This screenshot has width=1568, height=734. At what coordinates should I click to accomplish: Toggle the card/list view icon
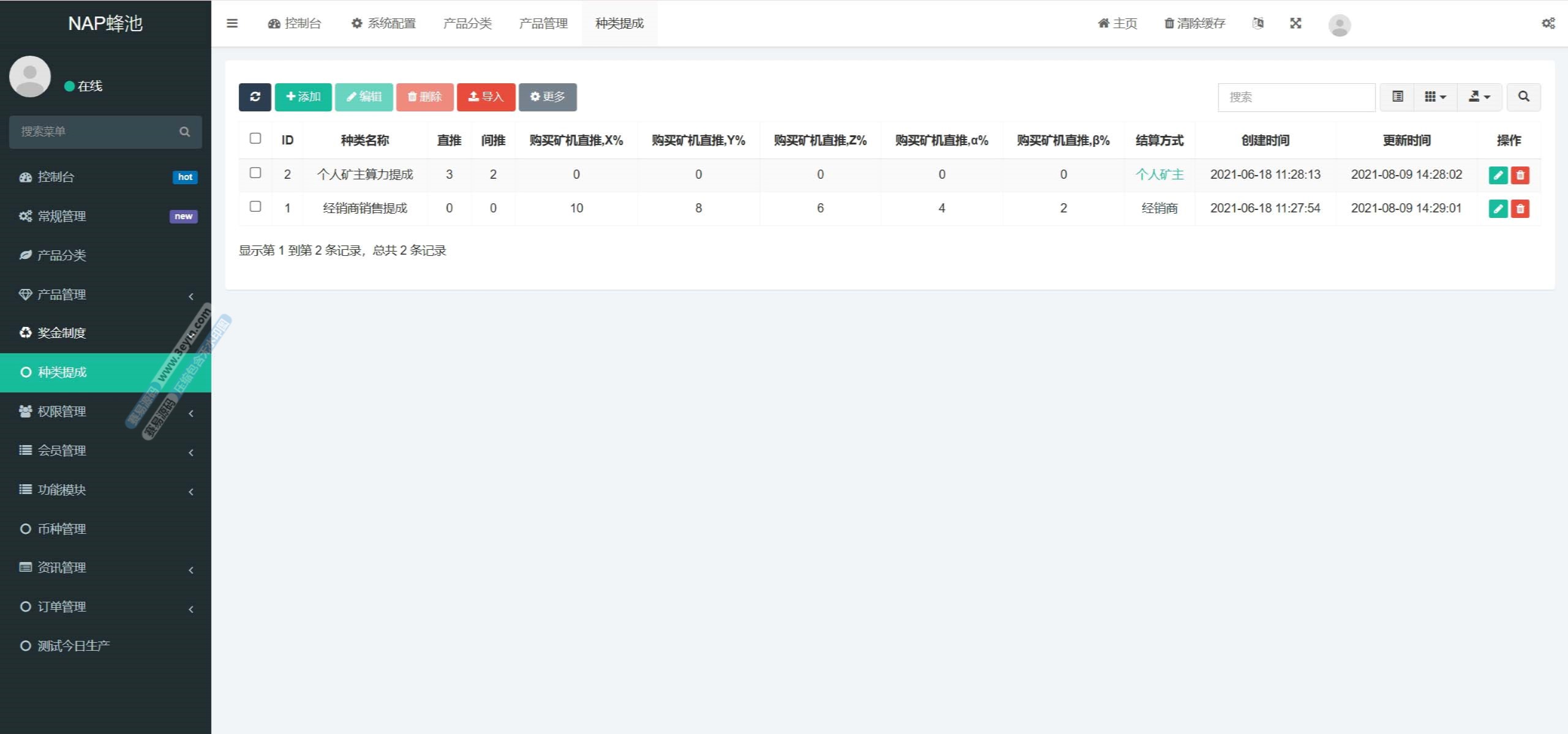[1397, 97]
